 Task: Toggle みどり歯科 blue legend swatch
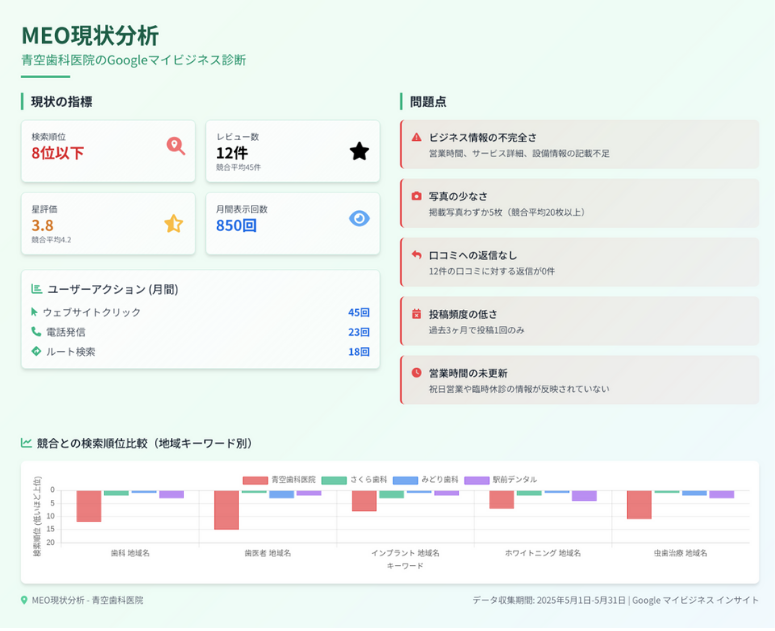point(405,480)
